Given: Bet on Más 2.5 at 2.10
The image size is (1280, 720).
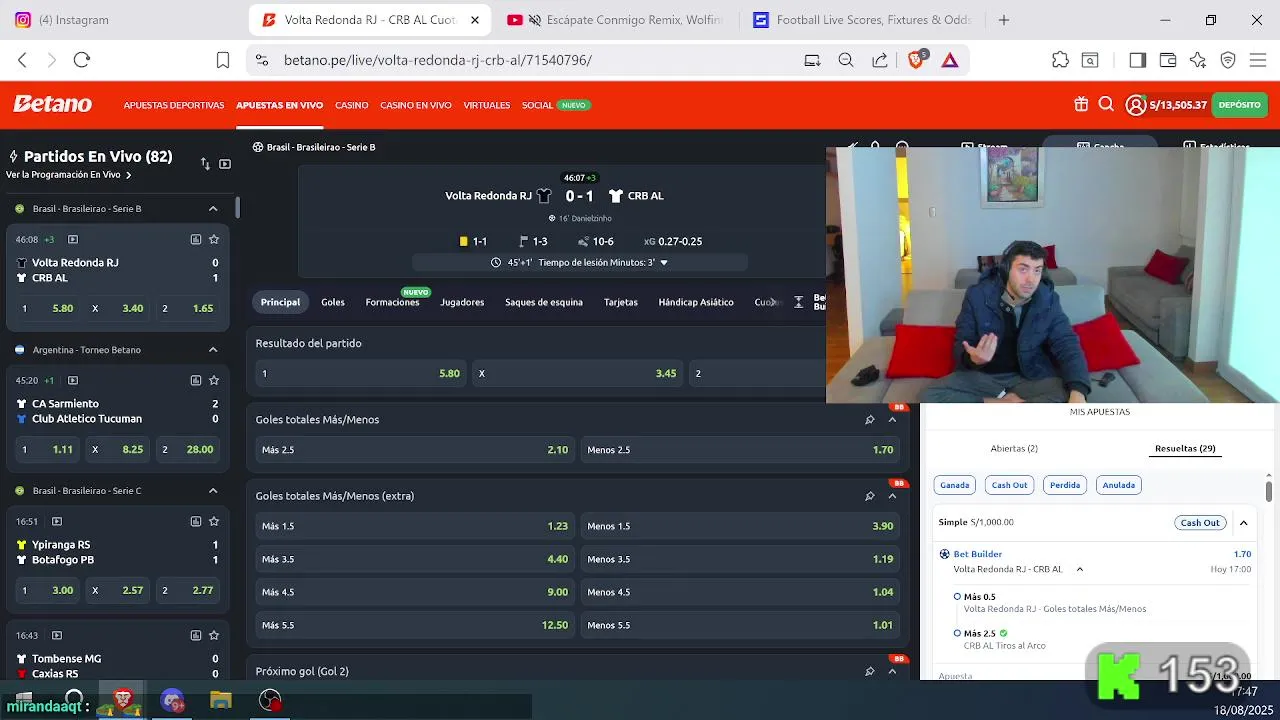Looking at the screenshot, I should [415, 450].
